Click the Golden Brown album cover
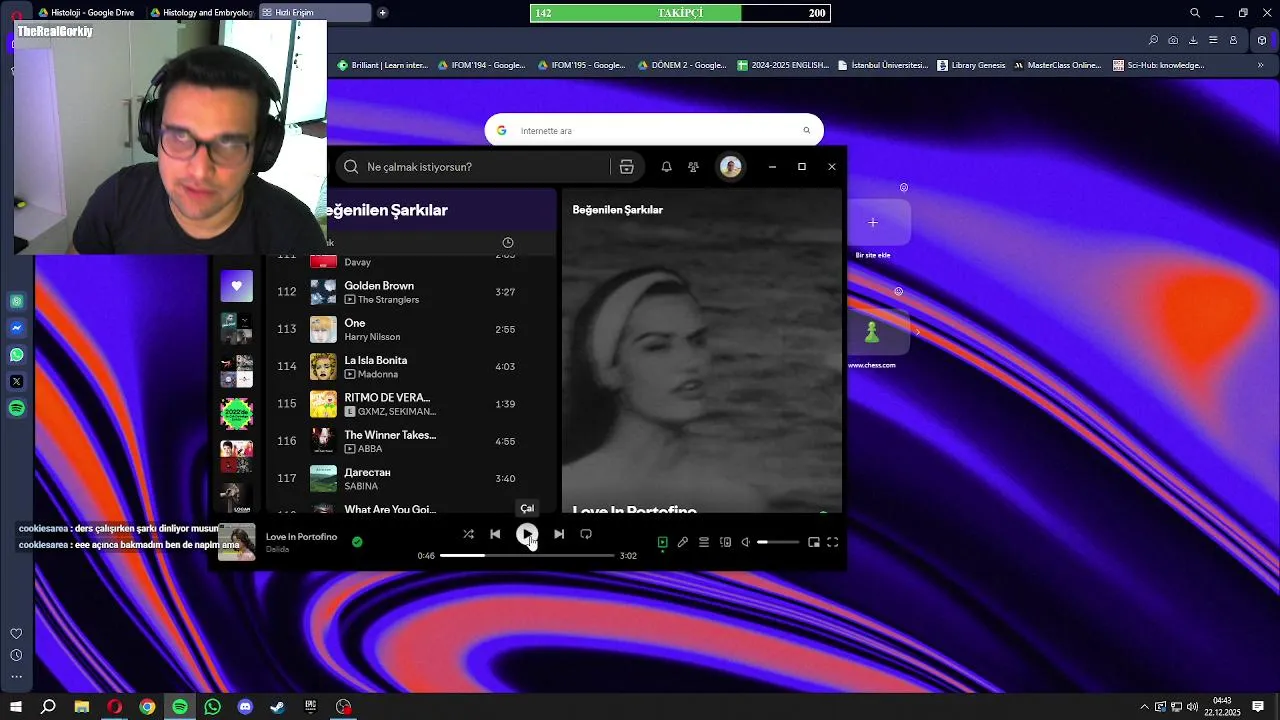1280x720 pixels. 323,292
